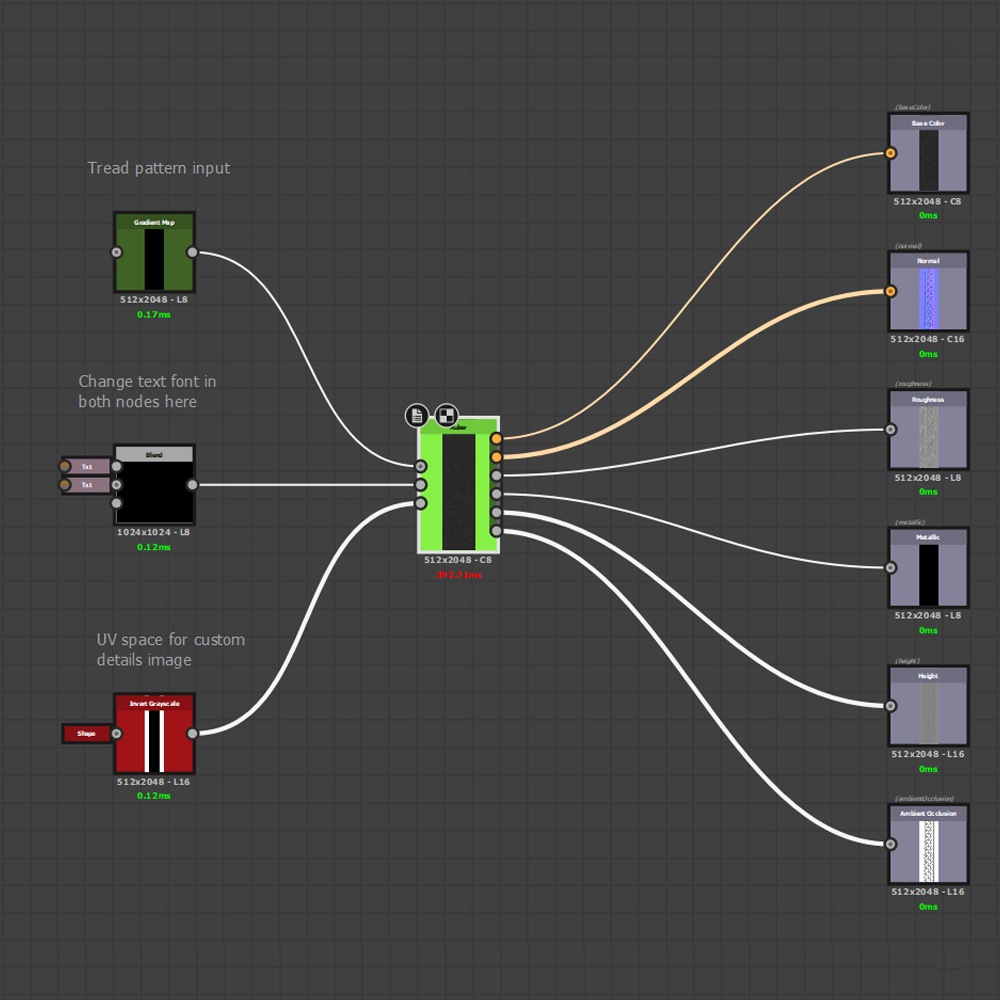The image size is (1000, 1000).
Task: Click the Blend node output connector
Action: point(193,485)
